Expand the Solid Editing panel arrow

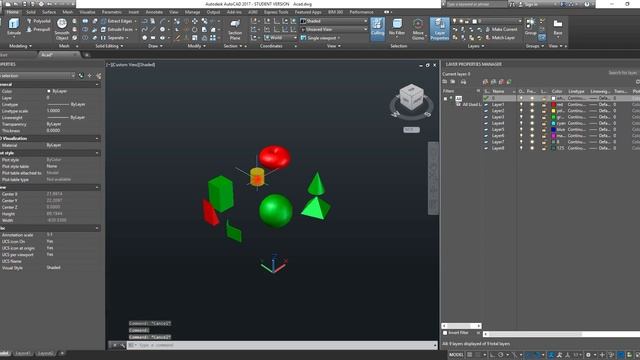[x=122, y=46]
